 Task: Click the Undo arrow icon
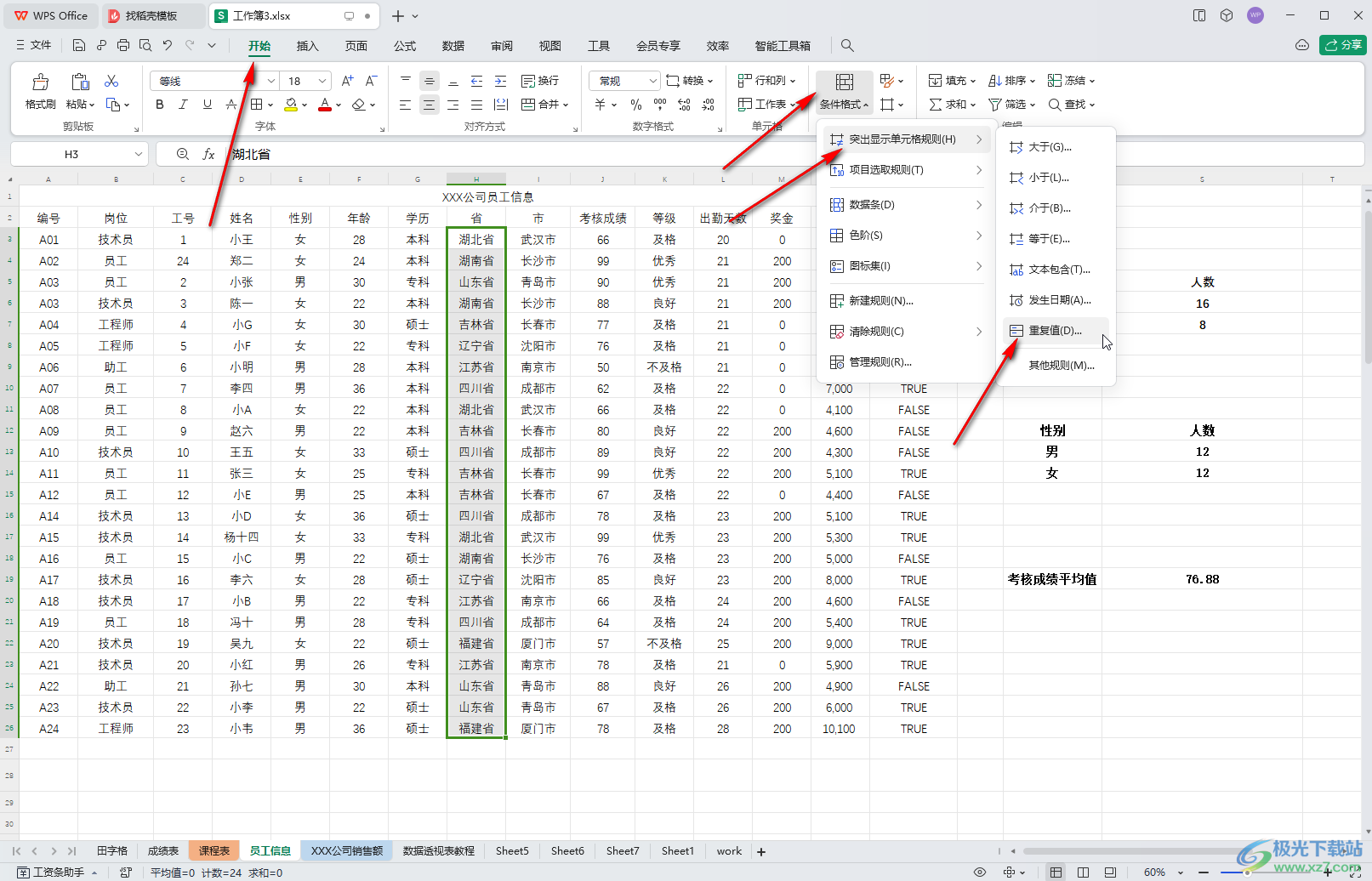(168, 45)
